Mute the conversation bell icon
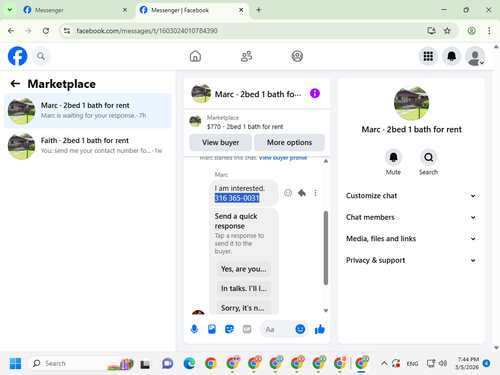This screenshot has width=500, height=375. (x=393, y=157)
